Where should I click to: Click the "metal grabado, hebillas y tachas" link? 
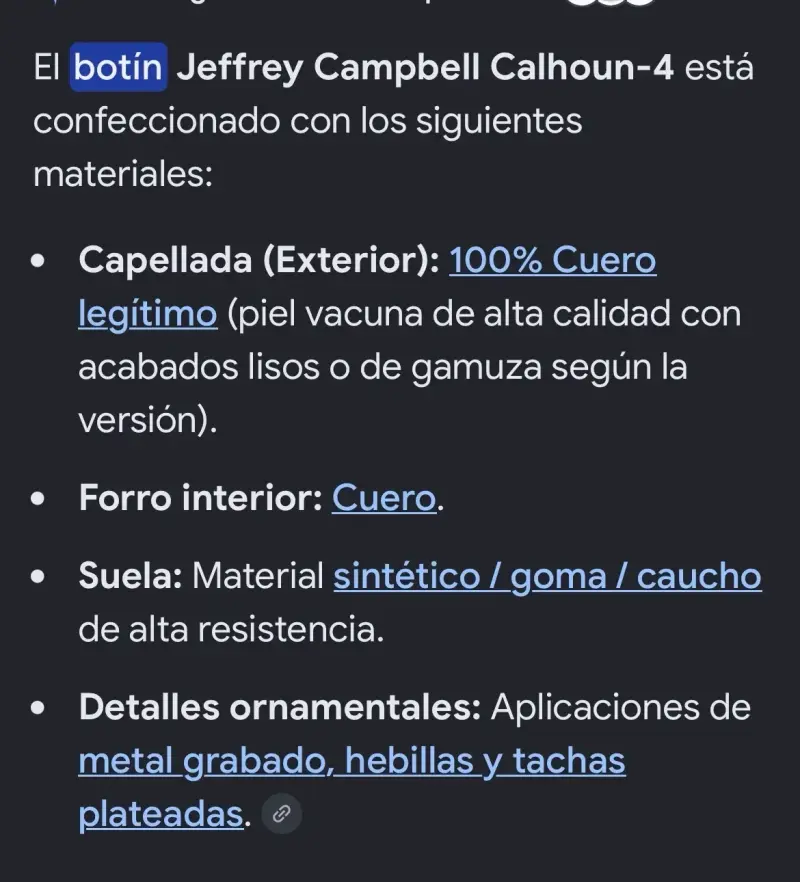[352, 761]
